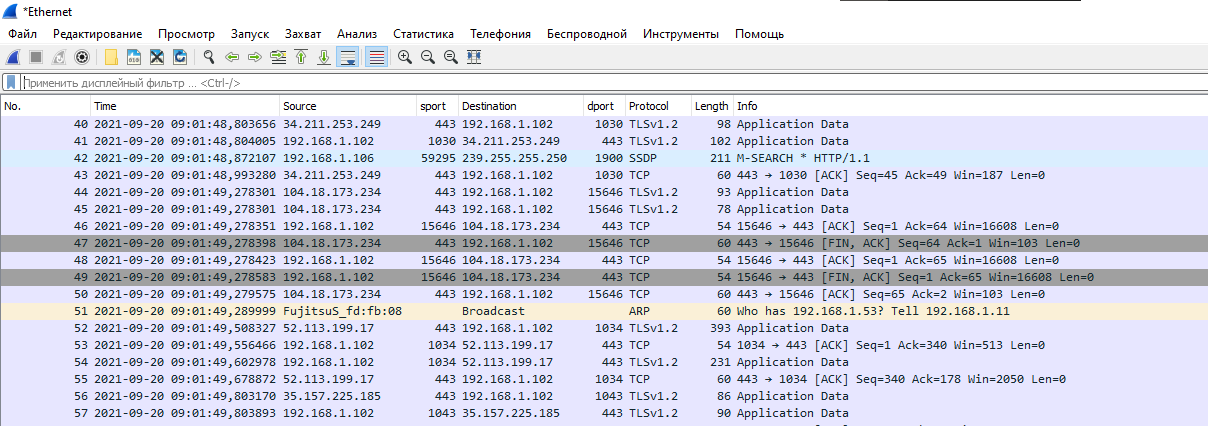
Task: Click the display filter input field
Action: (612, 84)
